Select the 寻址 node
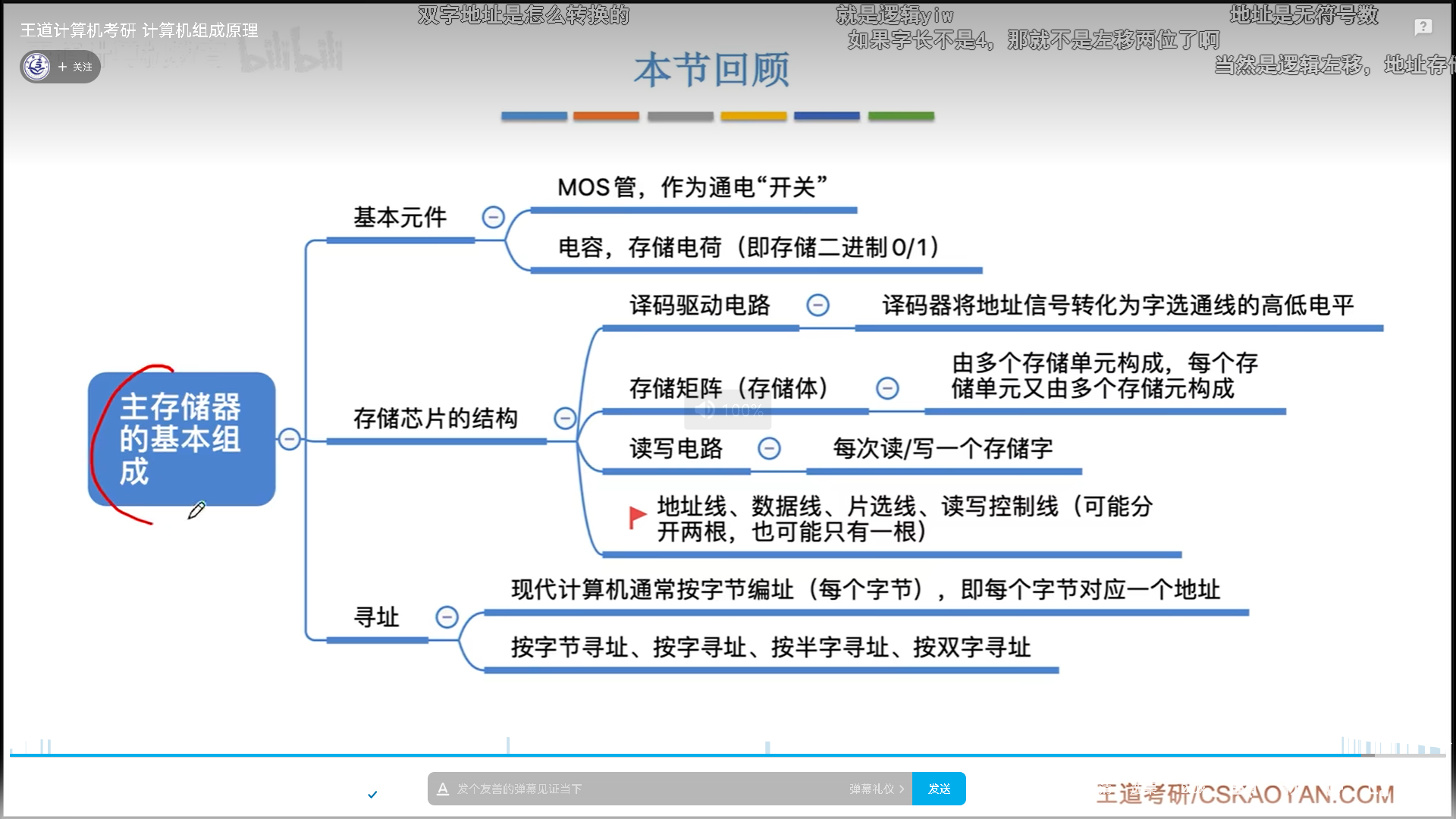The height and width of the screenshot is (819, 1456). pos(376,617)
